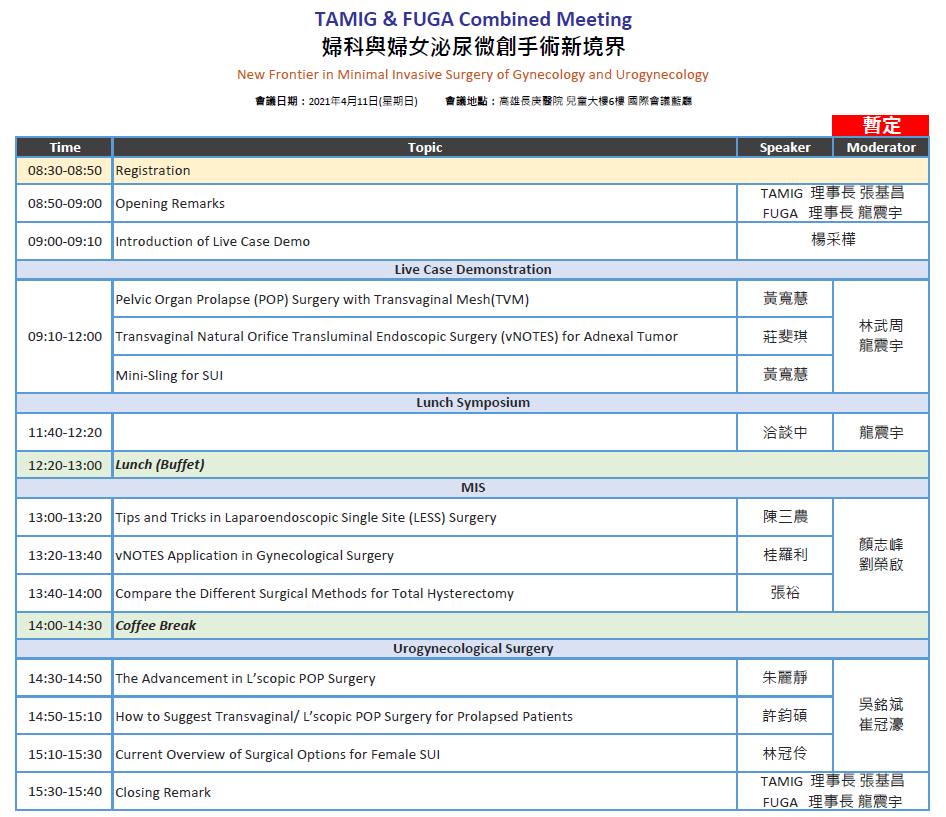
Task: Select moderator name "吳銘斌"
Action: pyautogui.click(x=881, y=705)
